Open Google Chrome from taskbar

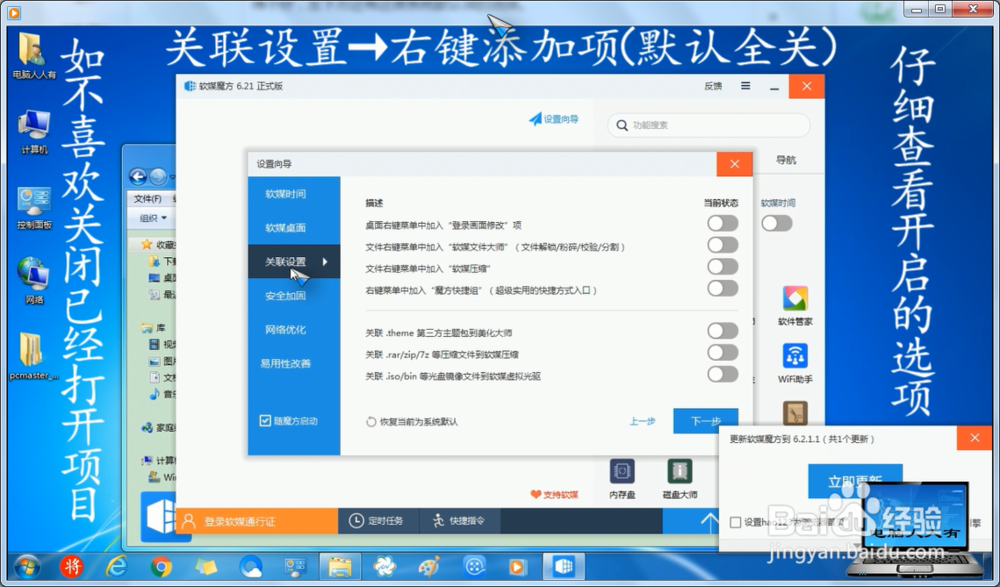pyautogui.click(x=161, y=567)
